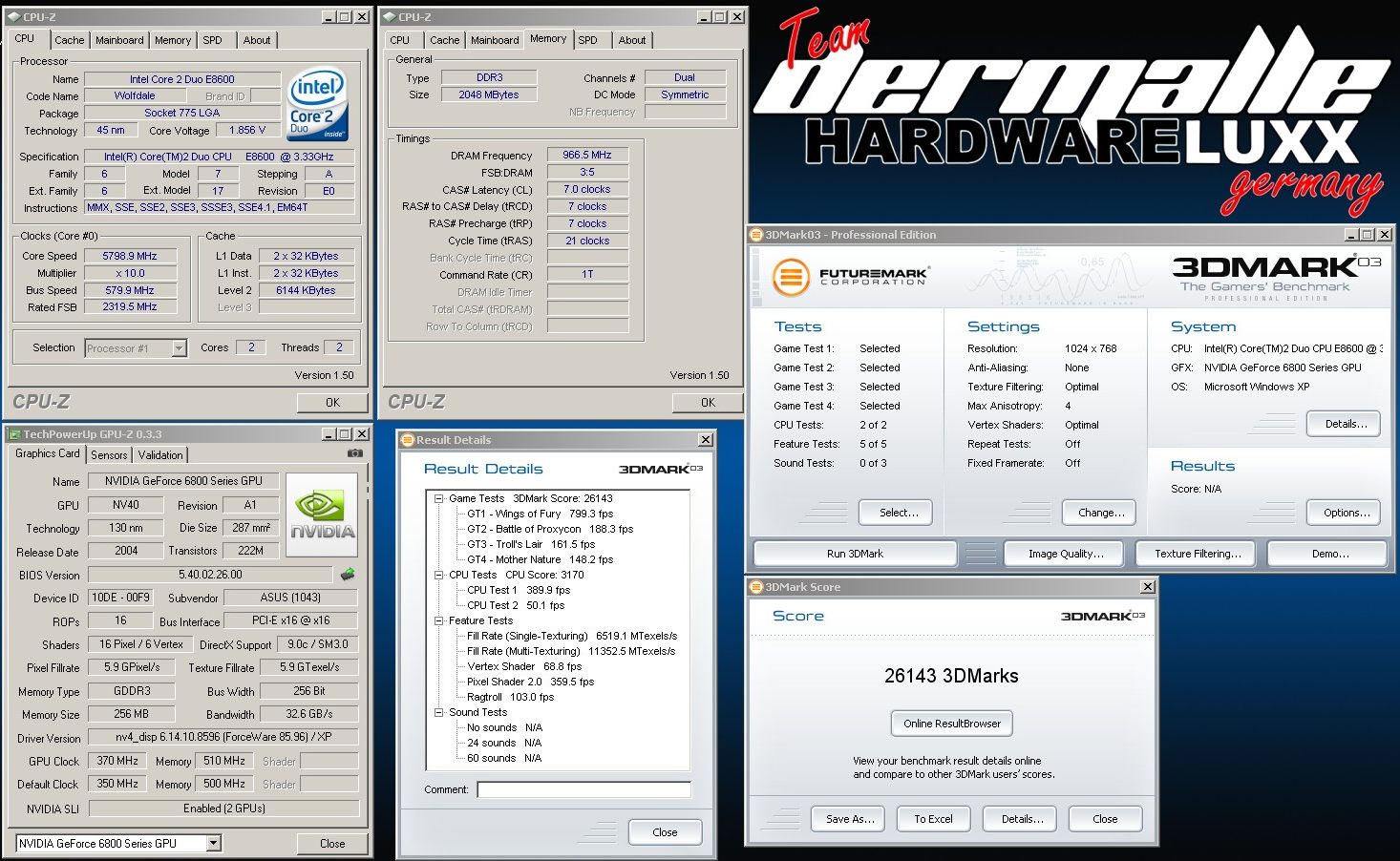Click the Comment input field
The height and width of the screenshot is (861, 1400).
pos(583,789)
